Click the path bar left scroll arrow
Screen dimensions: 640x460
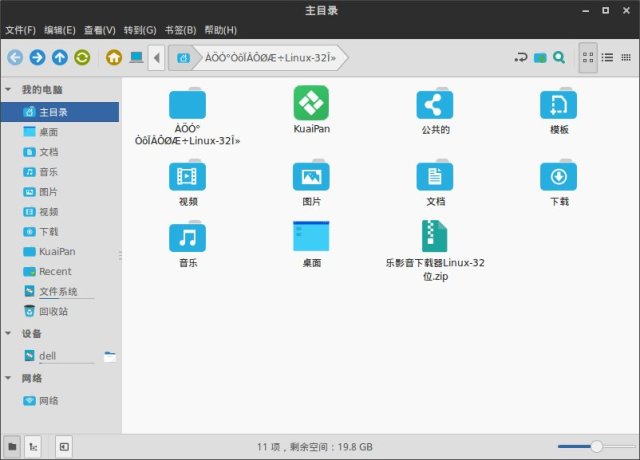(156, 58)
